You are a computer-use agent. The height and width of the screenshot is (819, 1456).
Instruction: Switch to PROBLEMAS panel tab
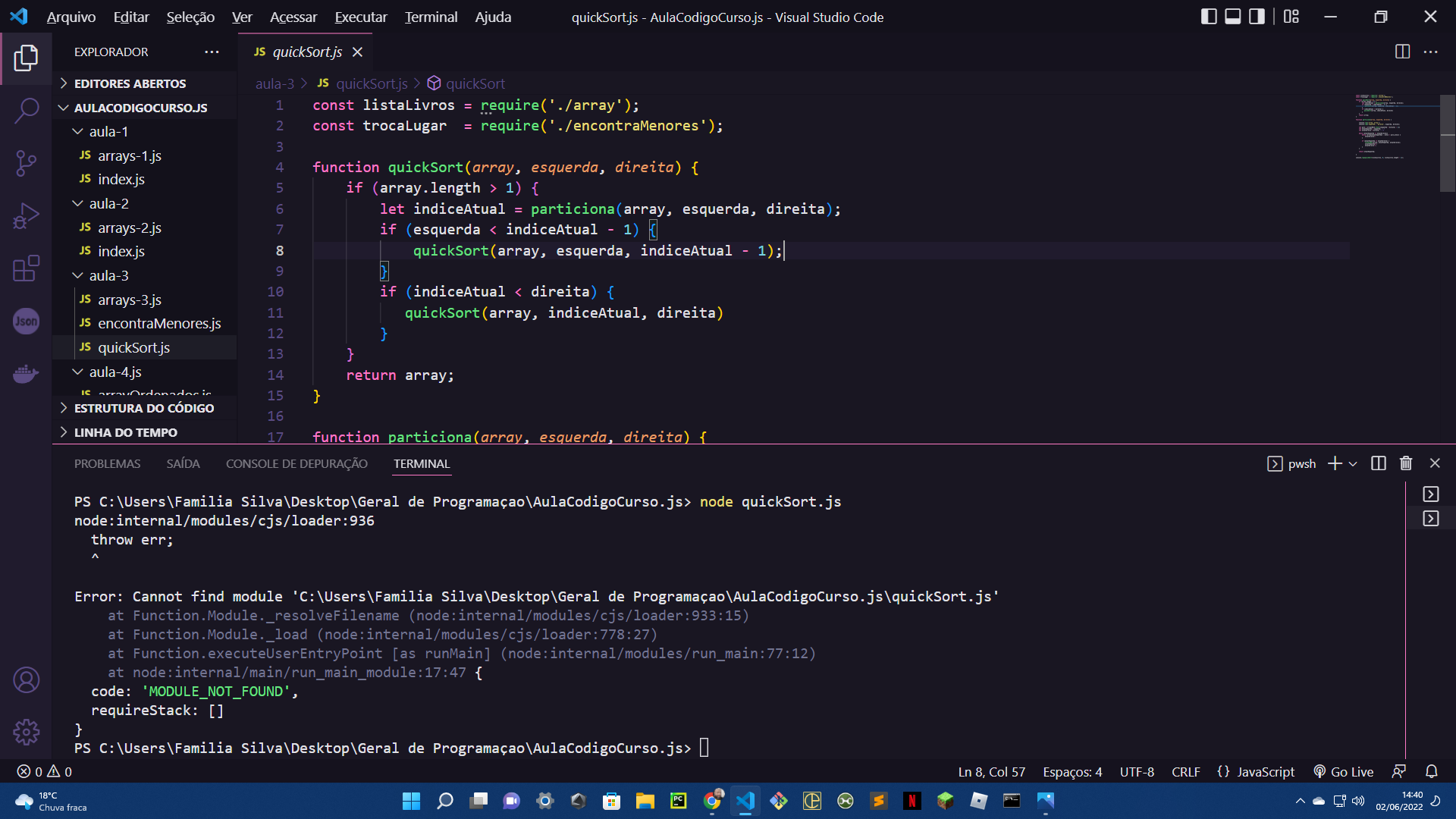click(107, 463)
